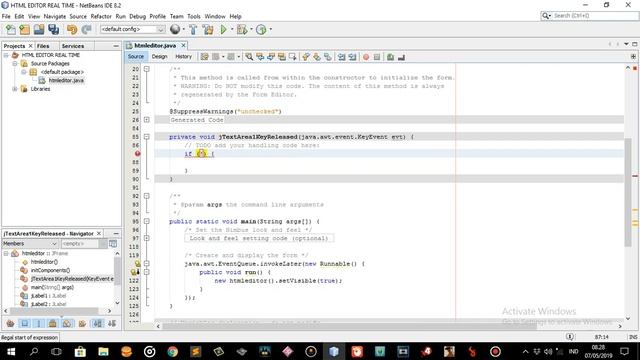
Task: Expand the Generated Code fold
Action: pyautogui.click(x=147, y=120)
